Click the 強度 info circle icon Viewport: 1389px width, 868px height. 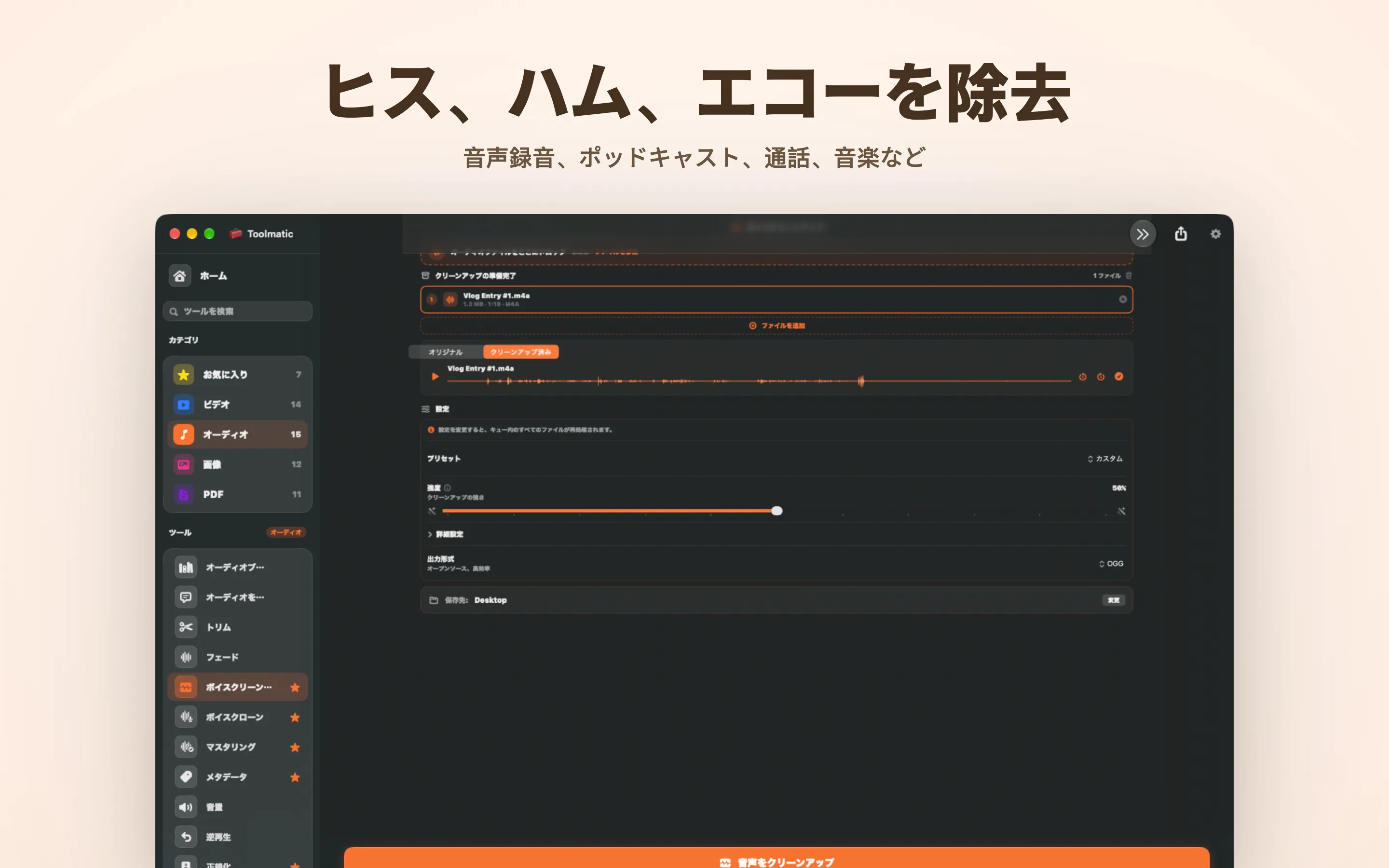[x=447, y=488]
